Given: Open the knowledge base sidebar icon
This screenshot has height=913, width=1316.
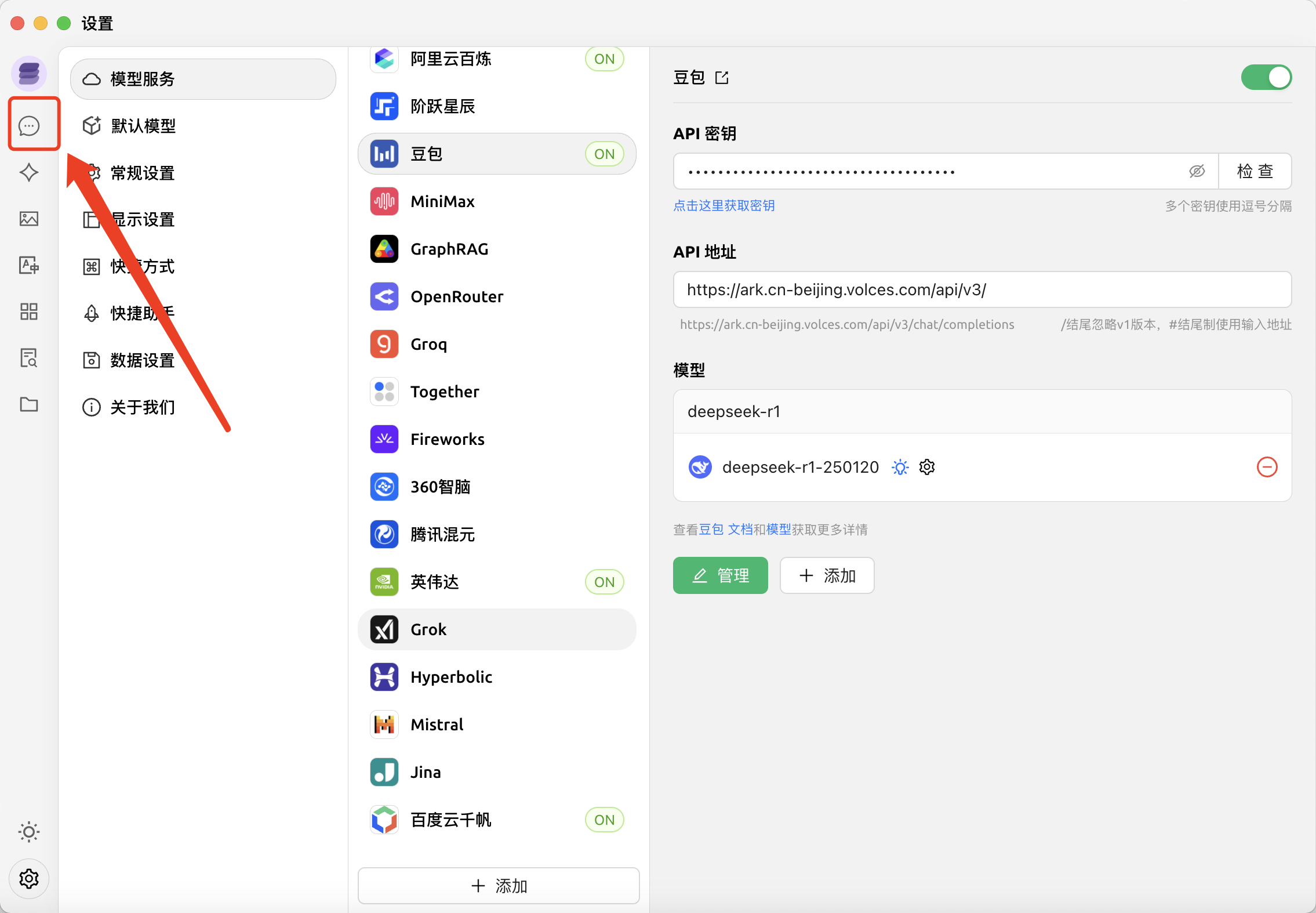Looking at the screenshot, I should coord(29,358).
